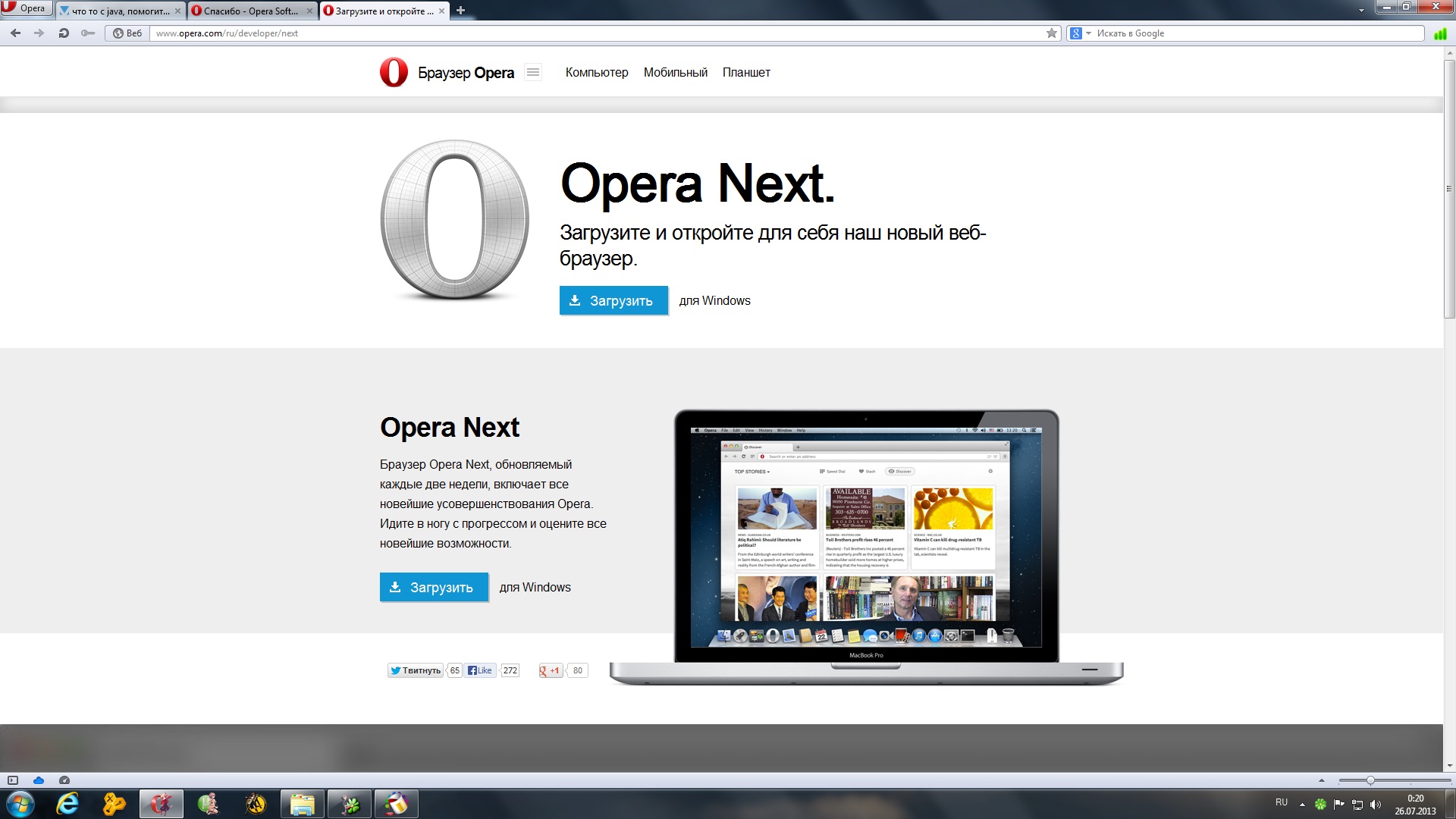This screenshot has height=819, width=1456.
Task: Go back with the back arrow
Action: point(15,33)
